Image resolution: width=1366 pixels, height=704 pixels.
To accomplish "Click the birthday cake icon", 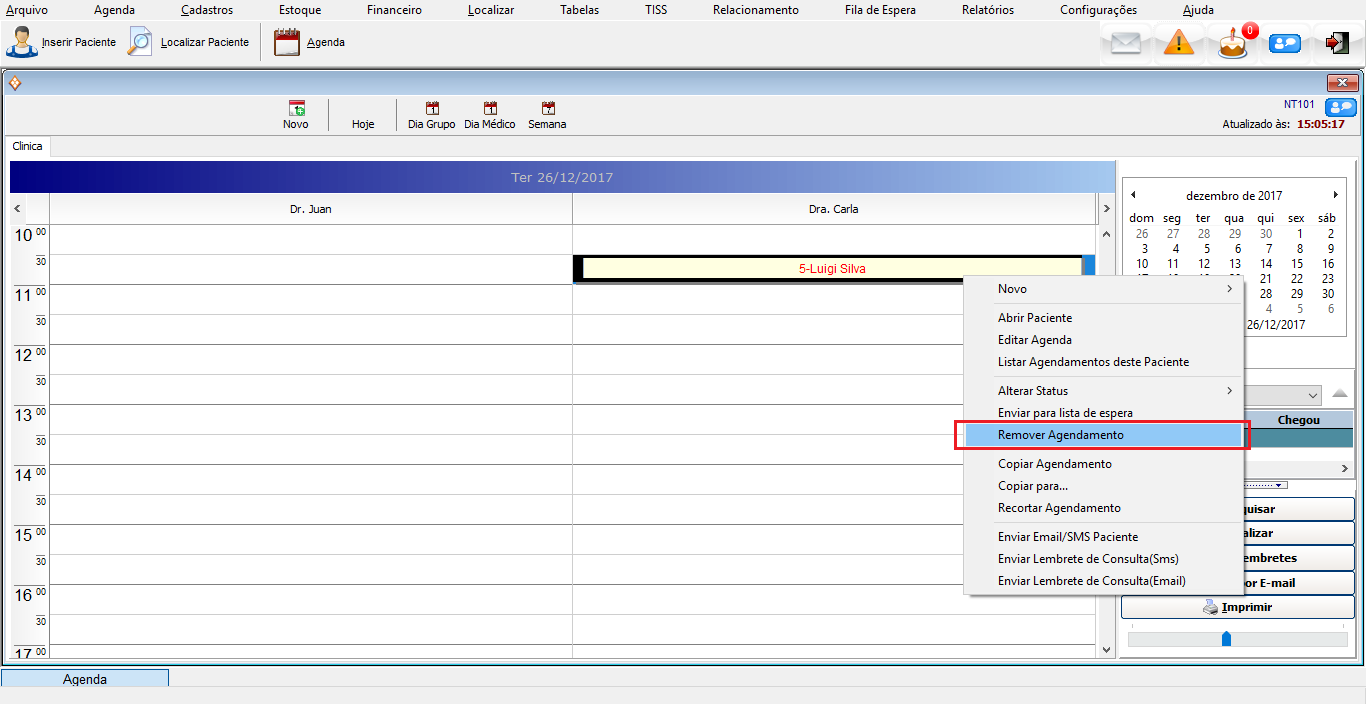I will point(1233,43).
